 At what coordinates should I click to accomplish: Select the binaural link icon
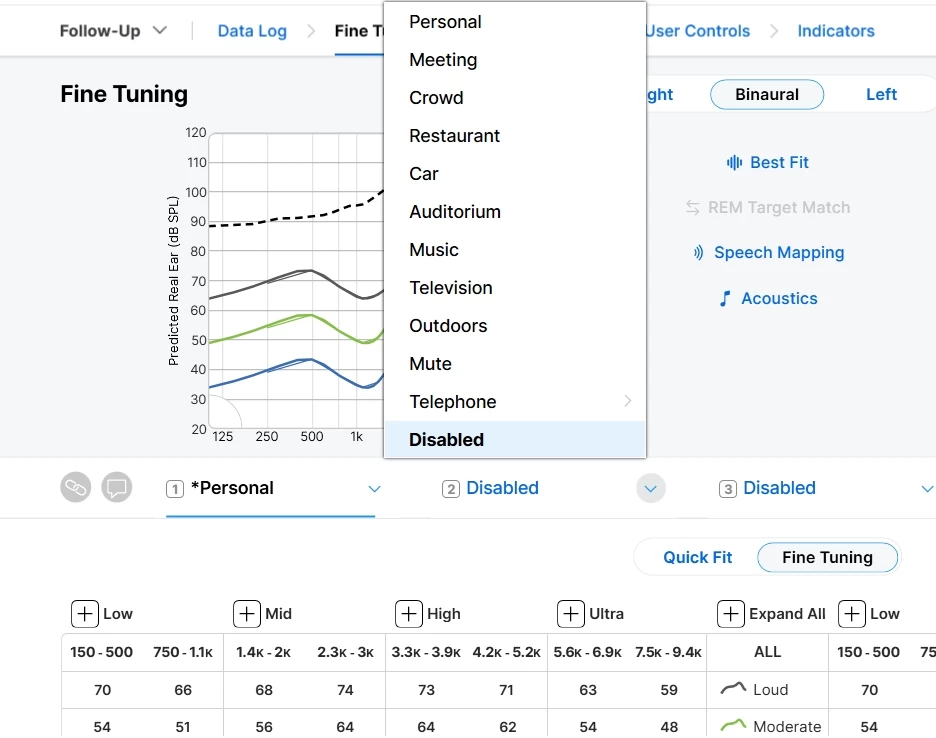click(x=76, y=487)
